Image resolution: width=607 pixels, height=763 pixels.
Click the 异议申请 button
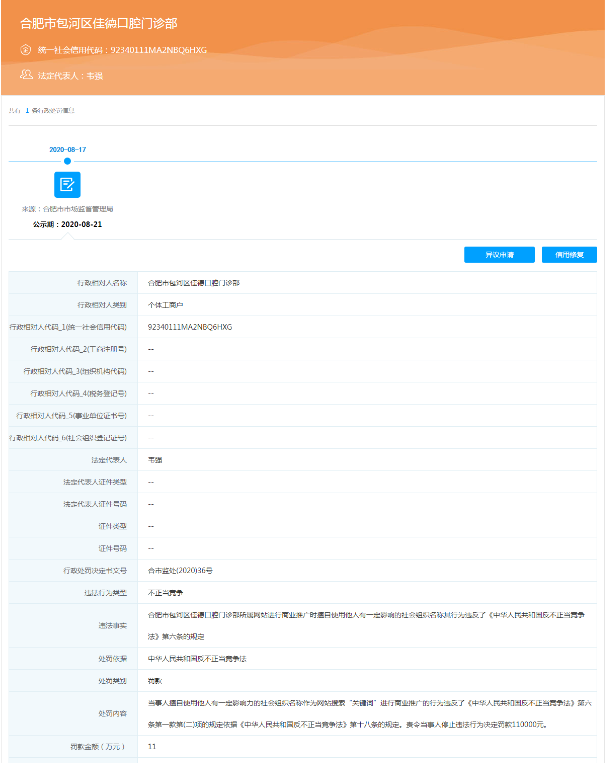(x=499, y=254)
